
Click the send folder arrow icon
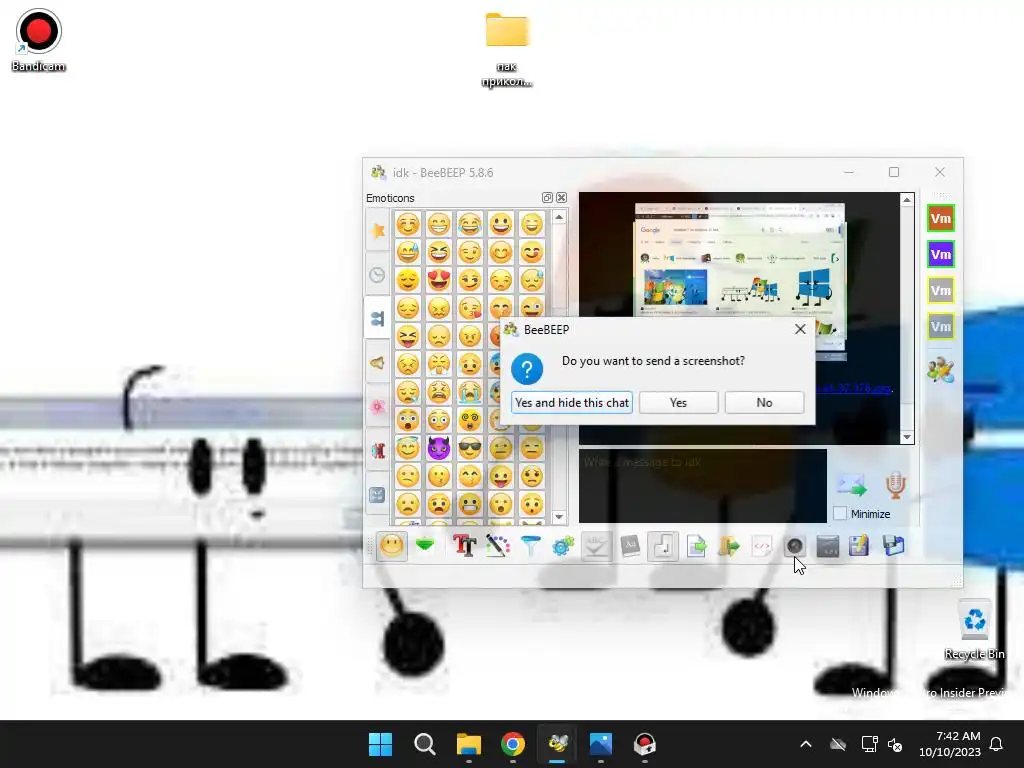729,545
